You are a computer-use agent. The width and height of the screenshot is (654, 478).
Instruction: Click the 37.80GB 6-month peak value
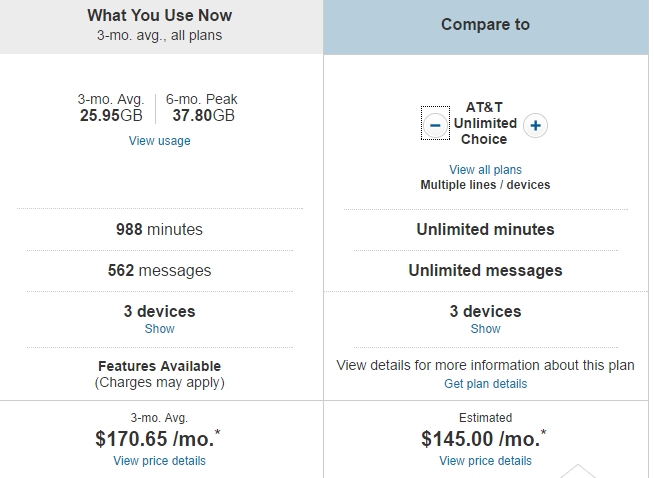[x=204, y=115]
